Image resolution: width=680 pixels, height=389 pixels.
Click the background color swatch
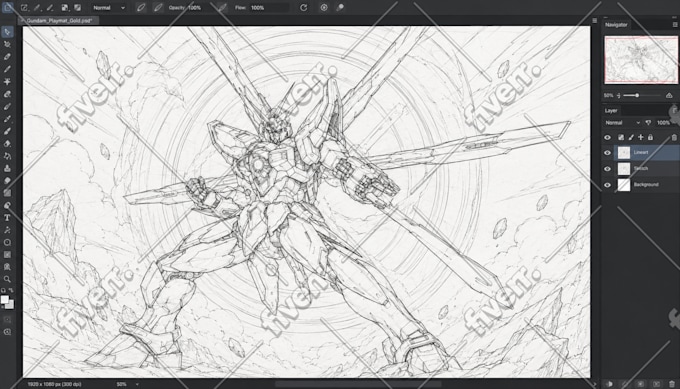[x=10, y=304]
